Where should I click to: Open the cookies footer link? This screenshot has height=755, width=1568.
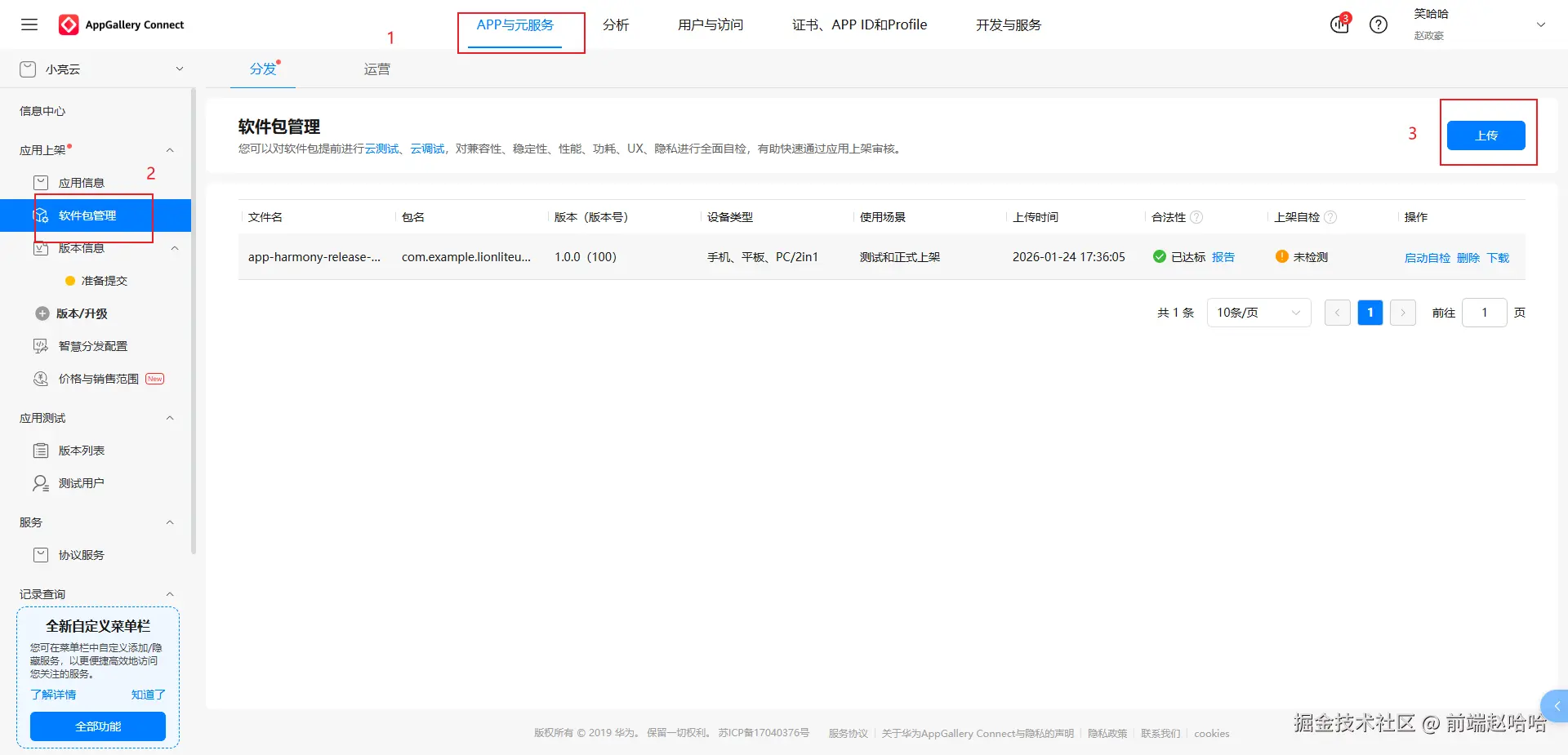click(x=1212, y=733)
